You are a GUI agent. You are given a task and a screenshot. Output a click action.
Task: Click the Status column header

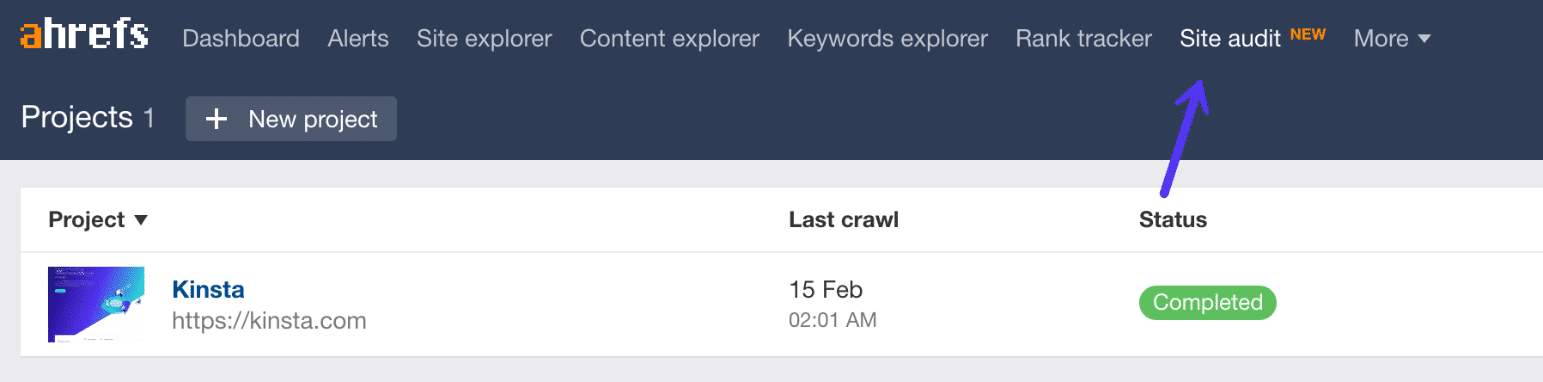click(x=1172, y=219)
